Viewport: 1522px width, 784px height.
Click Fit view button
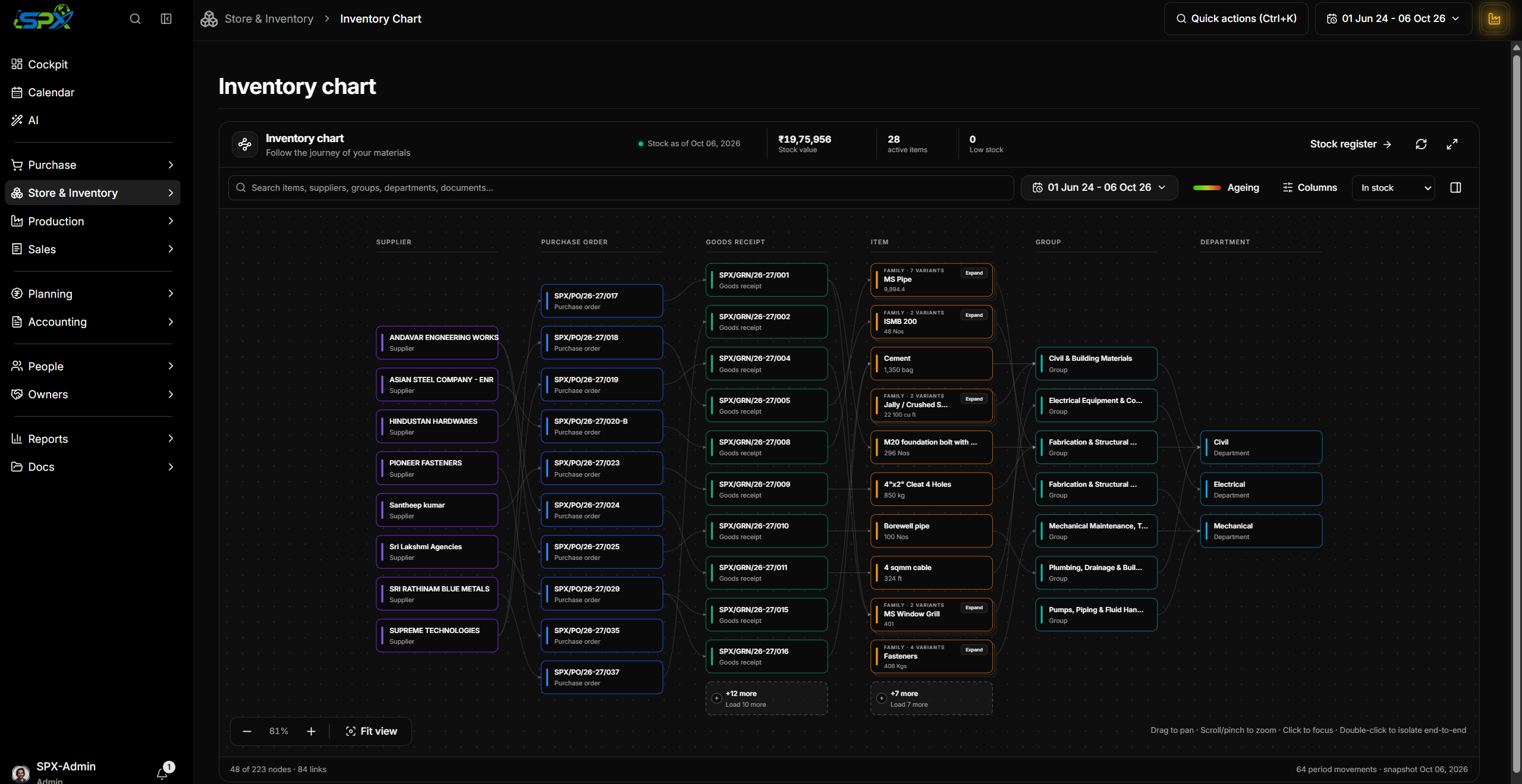[372, 732]
